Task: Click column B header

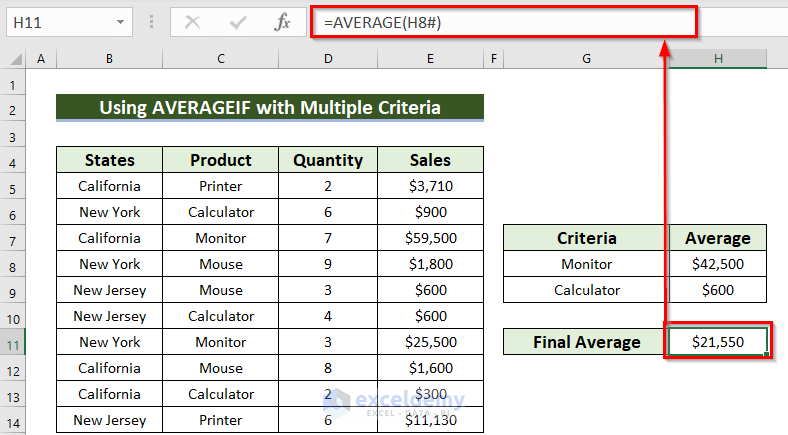Action: point(109,60)
